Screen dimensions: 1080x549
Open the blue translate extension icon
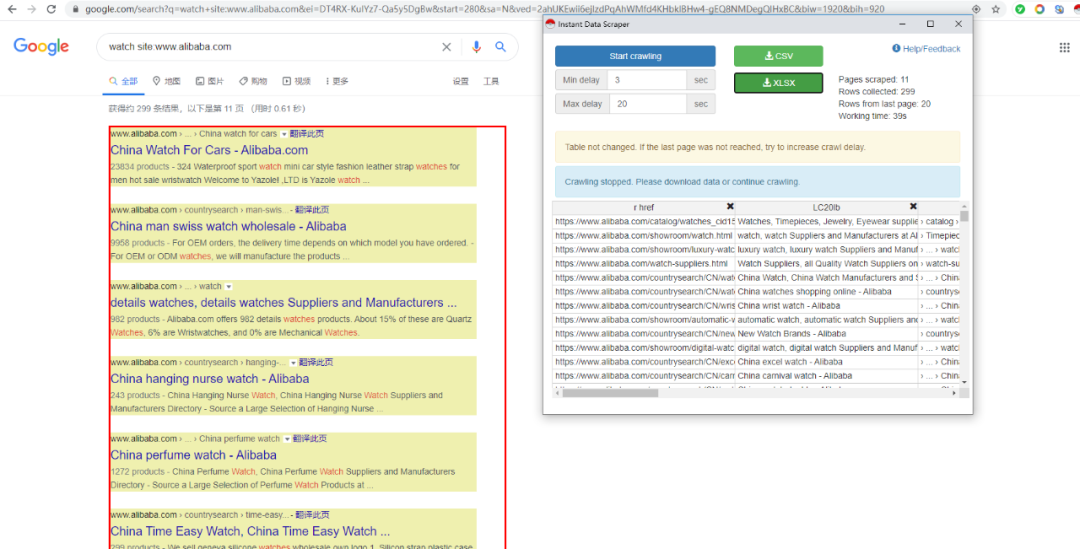tap(1059, 9)
